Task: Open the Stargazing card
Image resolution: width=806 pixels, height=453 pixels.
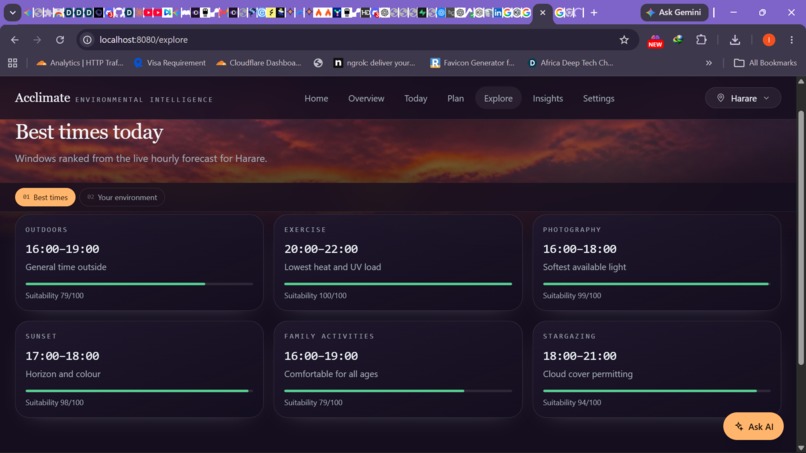Action: [656, 369]
